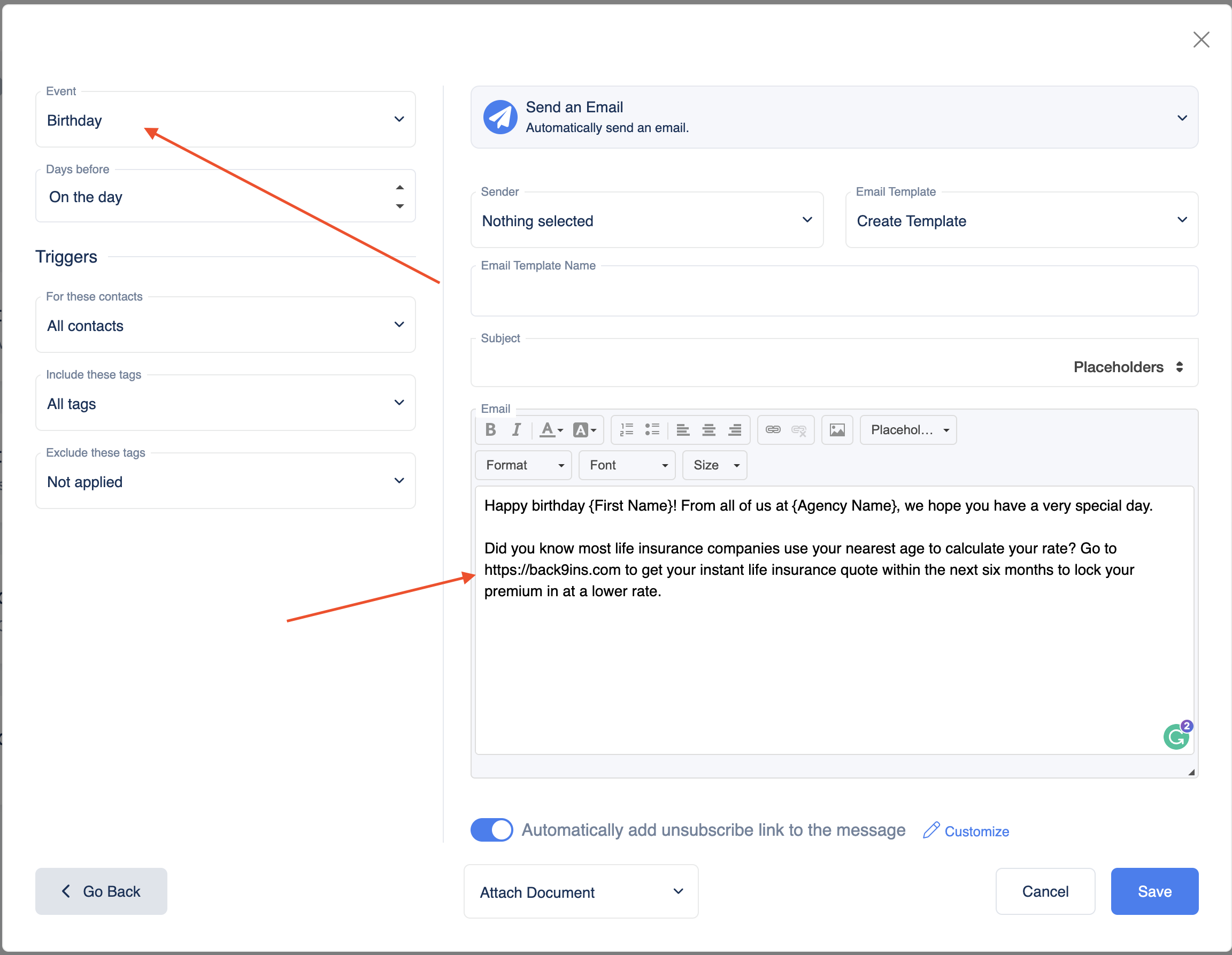1232x955 pixels.
Task: Insert a numbered list
Action: point(626,430)
